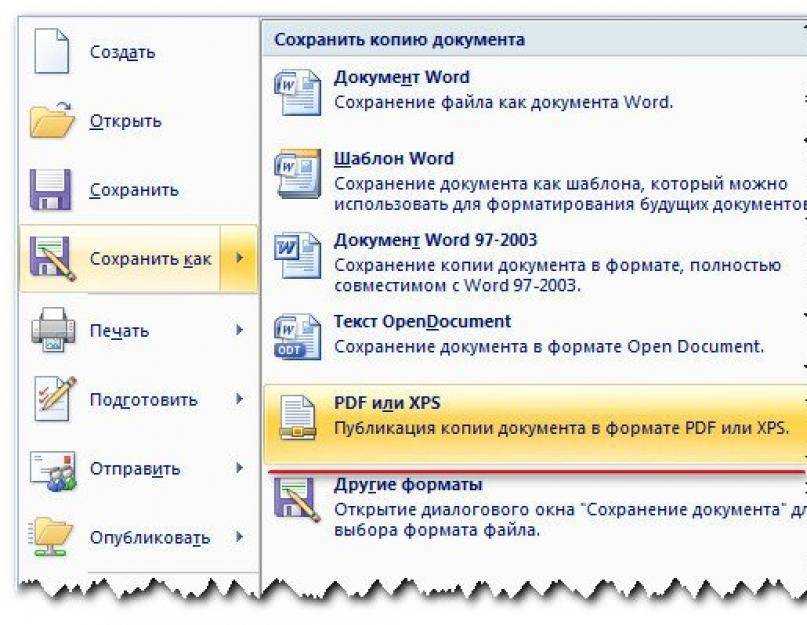Viewport: 807px width, 625px height.
Task: Click the envelope people icon beside Отправить
Action: (x=53, y=470)
